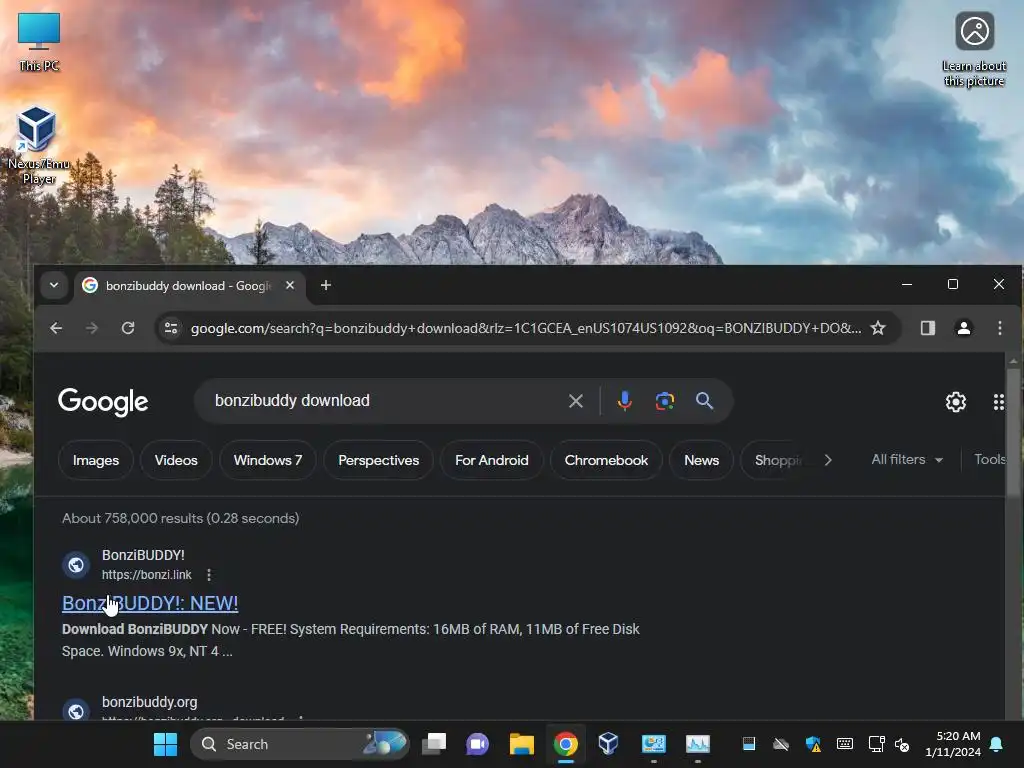This screenshot has width=1024, height=768.
Task: Open muted volume tray icon
Action: coord(902,744)
